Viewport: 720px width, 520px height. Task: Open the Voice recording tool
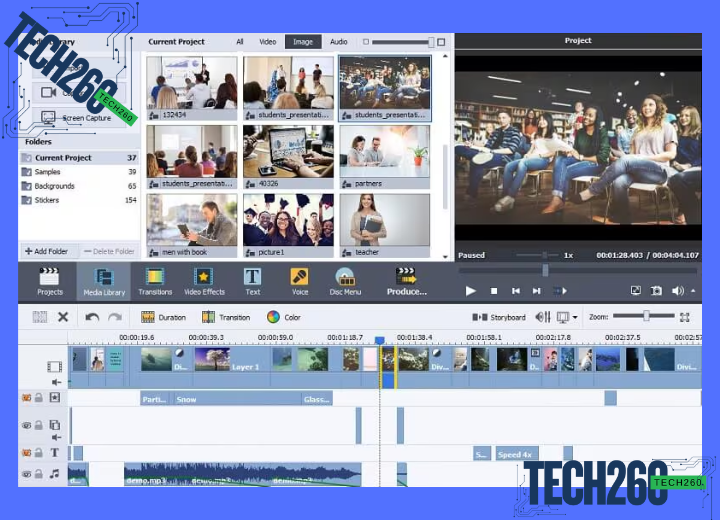[299, 280]
